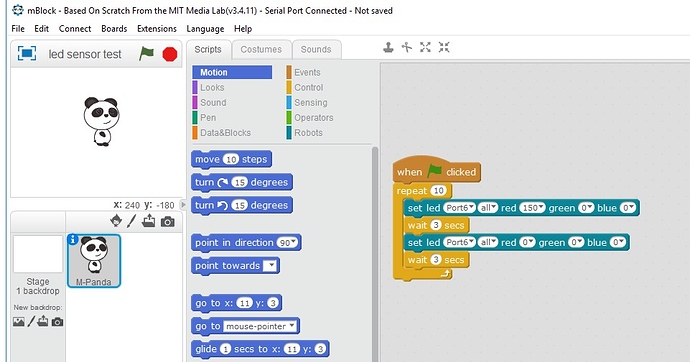Open the Boards menu
Viewport: 690px width, 362px height.
point(114,29)
